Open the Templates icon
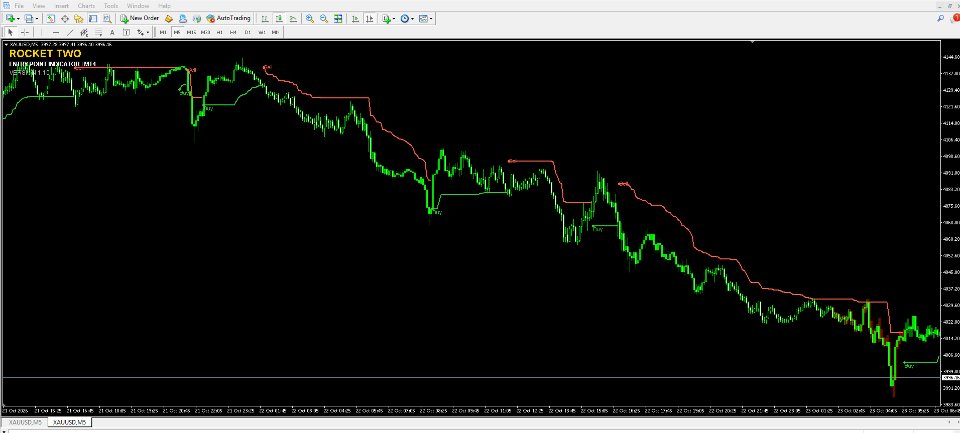The width and height of the screenshot is (960, 433). coord(423,18)
